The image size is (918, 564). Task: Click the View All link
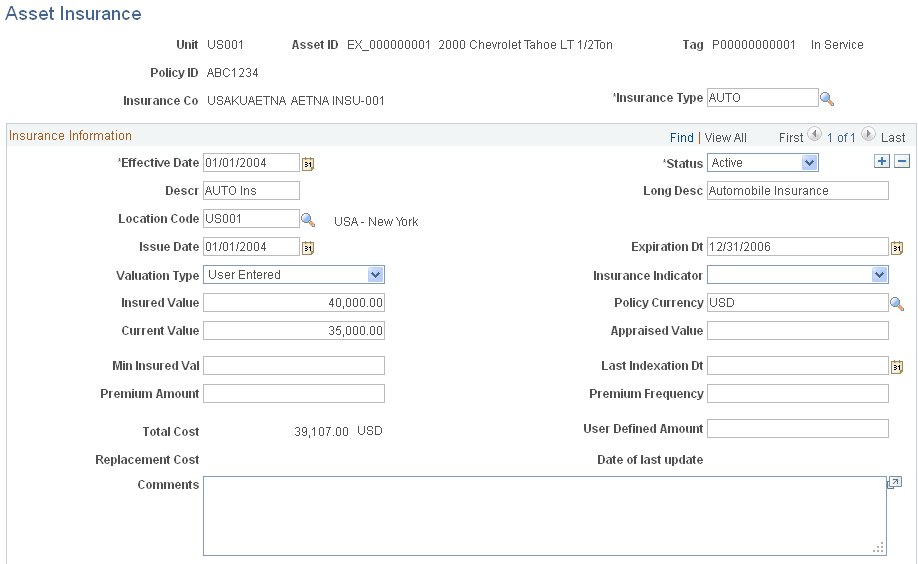(x=725, y=138)
